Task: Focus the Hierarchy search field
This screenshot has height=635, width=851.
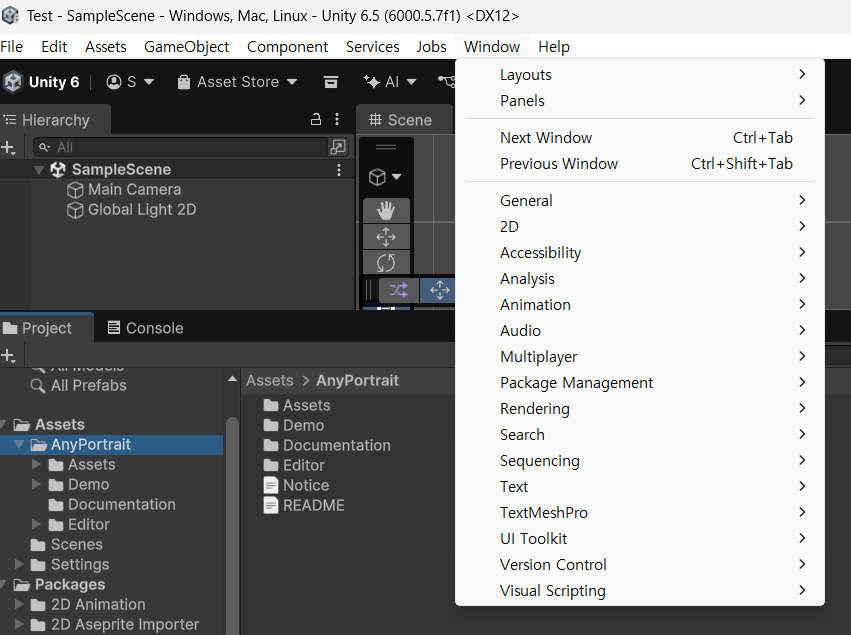Action: pyautogui.click(x=180, y=147)
